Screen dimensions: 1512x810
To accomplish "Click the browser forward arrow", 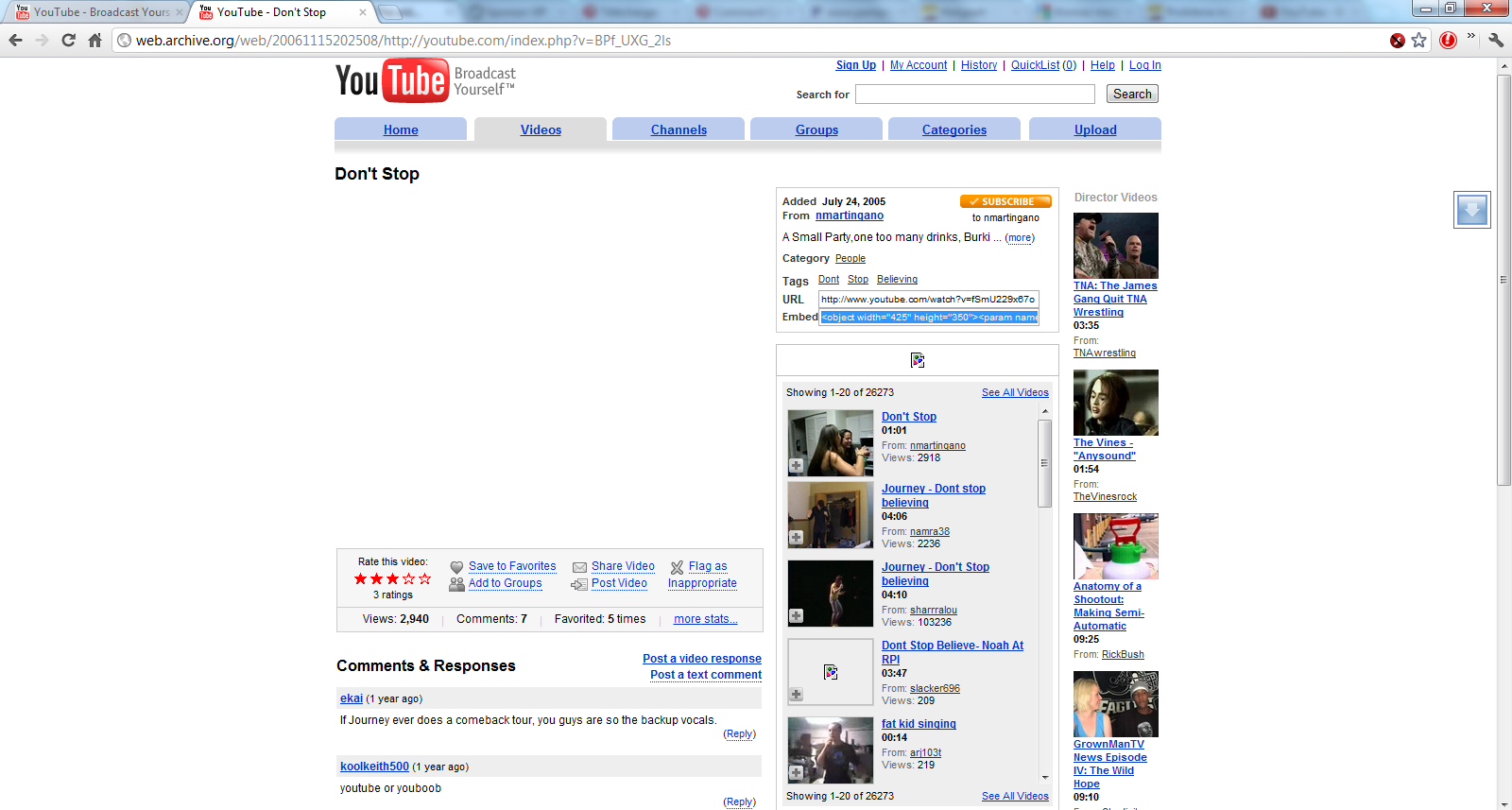I will 42,40.
